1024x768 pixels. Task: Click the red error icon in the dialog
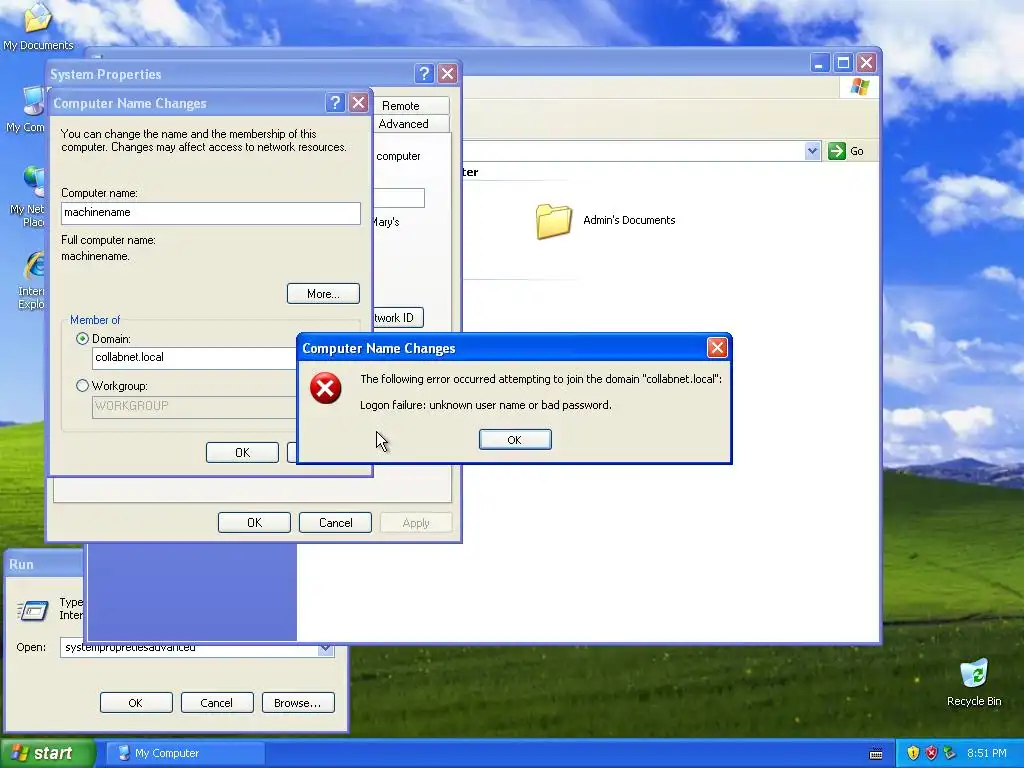pyautogui.click(x=325, y=389)
